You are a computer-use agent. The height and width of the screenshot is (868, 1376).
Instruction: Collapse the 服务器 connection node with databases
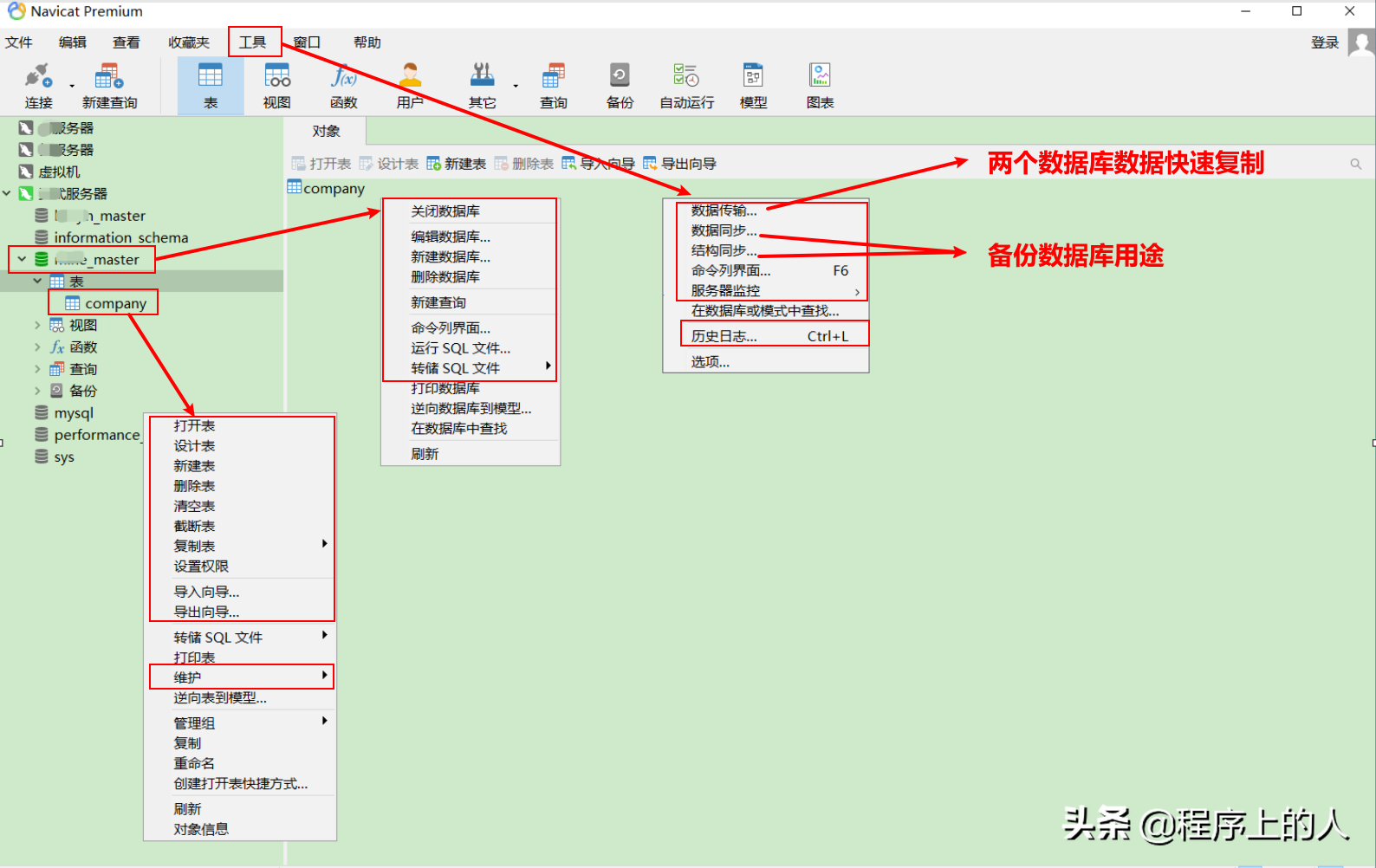click(7, 193)
